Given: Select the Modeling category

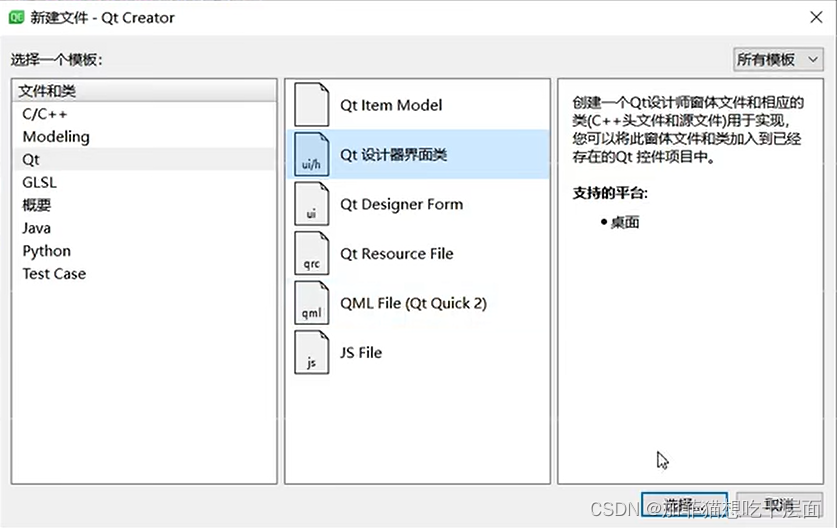Looking at the screenshot, I should [144, 137].
